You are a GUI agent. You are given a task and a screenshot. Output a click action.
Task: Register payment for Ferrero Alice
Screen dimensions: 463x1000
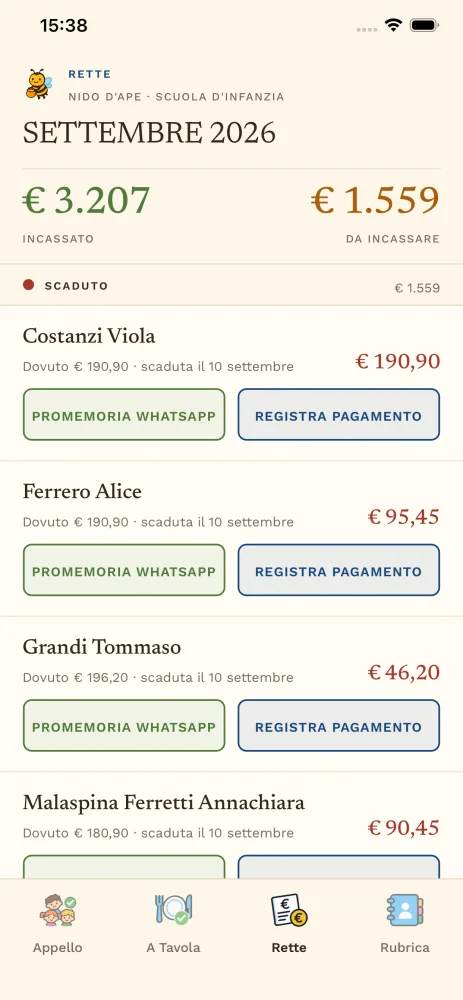(x=339, y=570)
